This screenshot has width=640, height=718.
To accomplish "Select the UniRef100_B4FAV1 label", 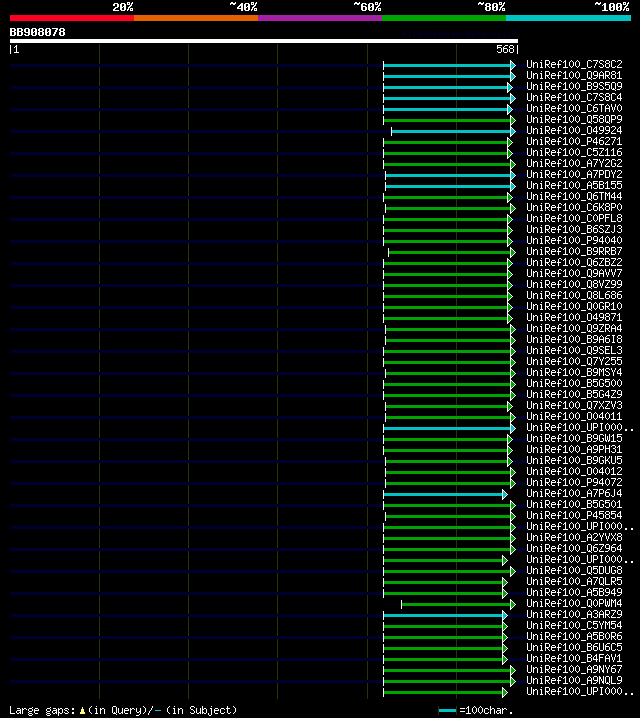I will tap(574, 658).
